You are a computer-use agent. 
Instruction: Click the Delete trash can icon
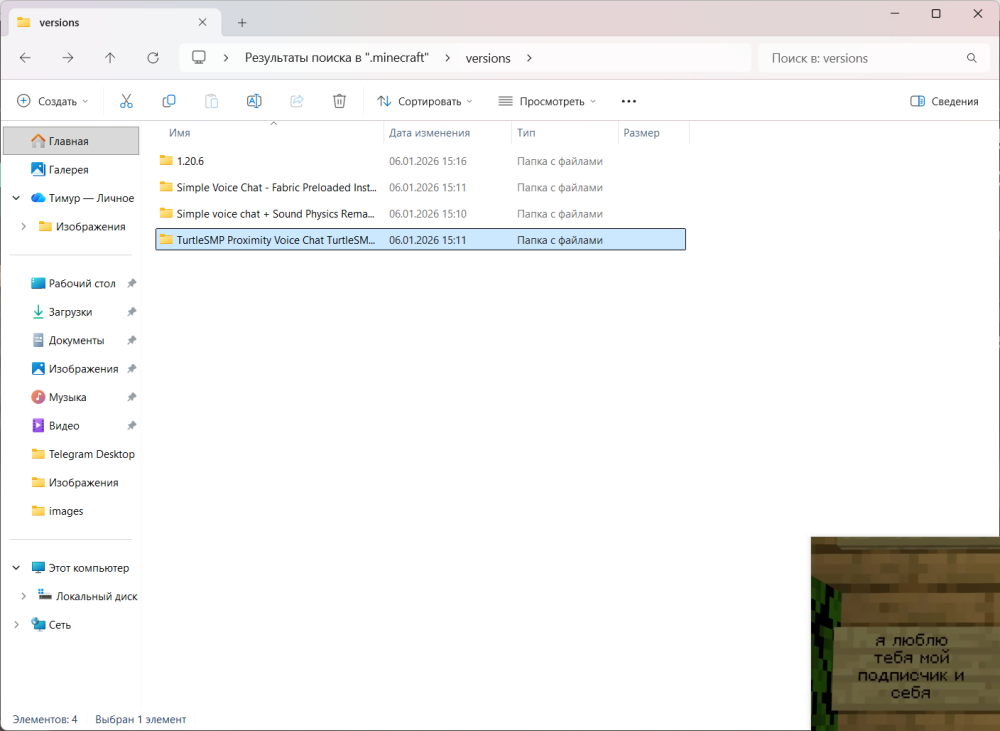coord(339,101)
